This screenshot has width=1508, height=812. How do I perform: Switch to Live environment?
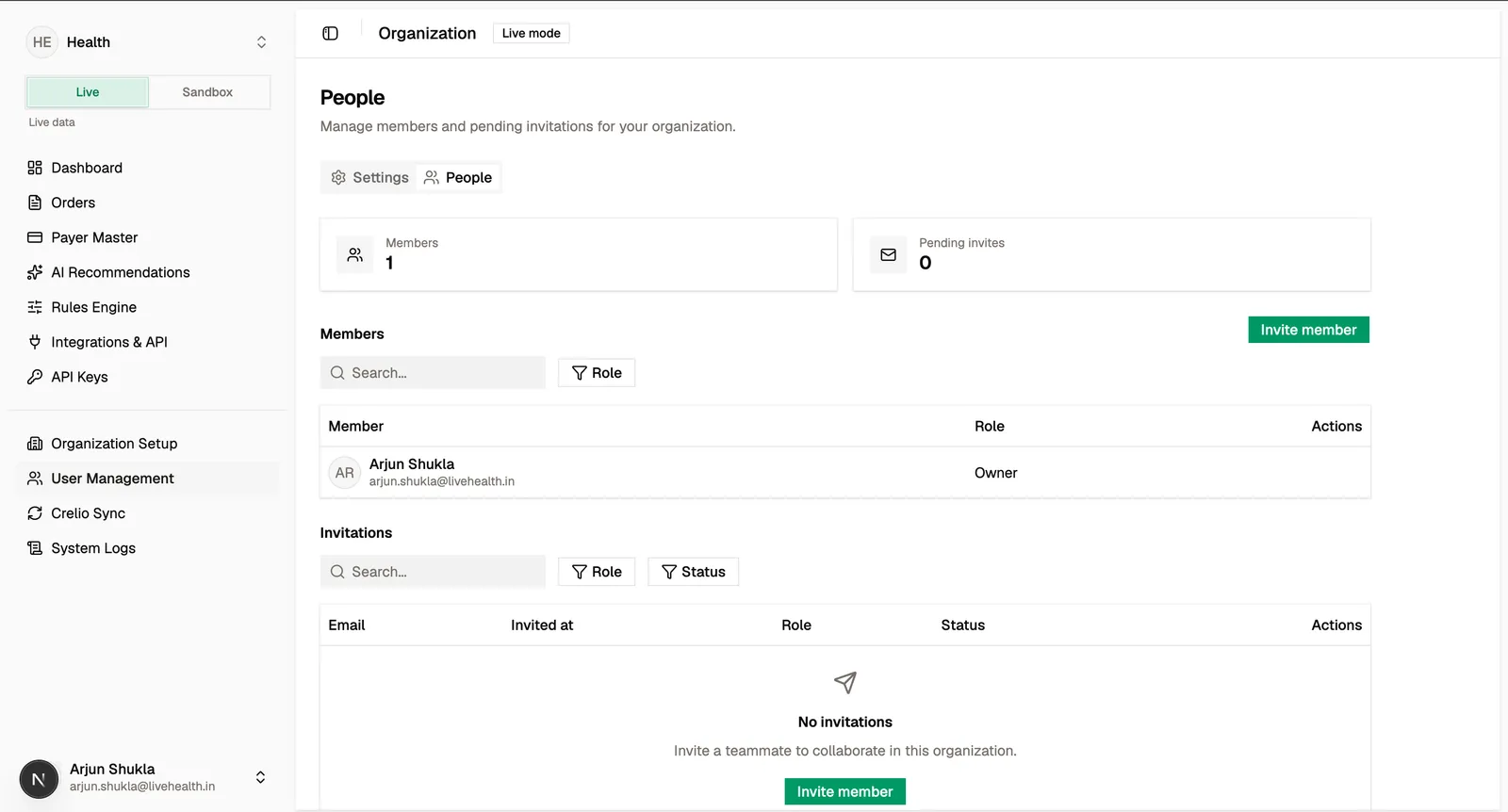tap(88, 92)
